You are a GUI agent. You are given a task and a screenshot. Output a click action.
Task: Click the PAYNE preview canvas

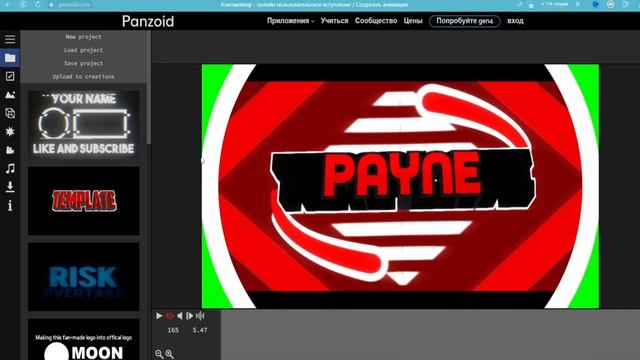click(x=400, y=186)
